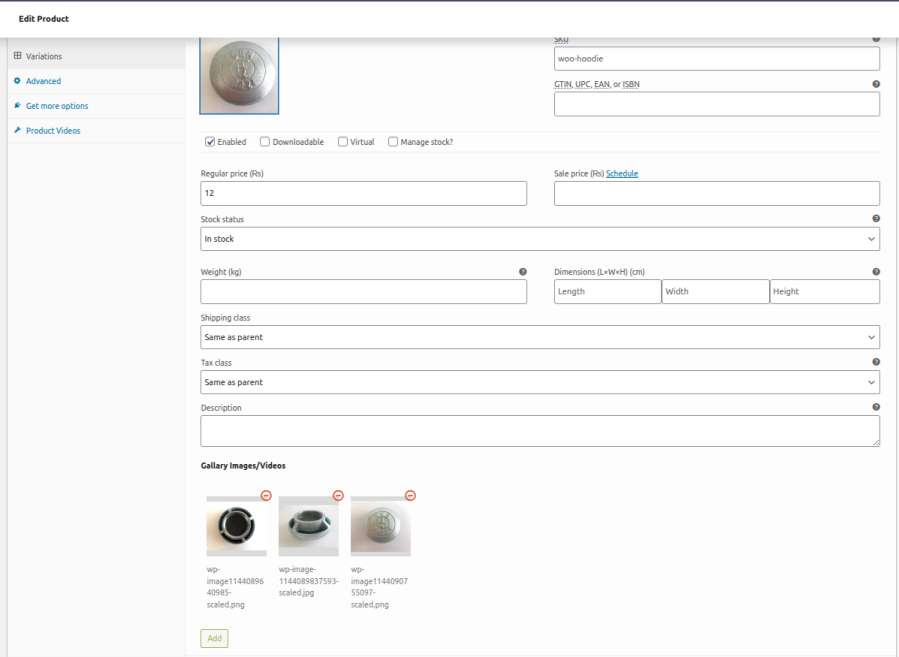The image size is (899, 657).
Task: Remove the third gallery image with minus icon
Action: pyautogui.click(x=410, y=496)
